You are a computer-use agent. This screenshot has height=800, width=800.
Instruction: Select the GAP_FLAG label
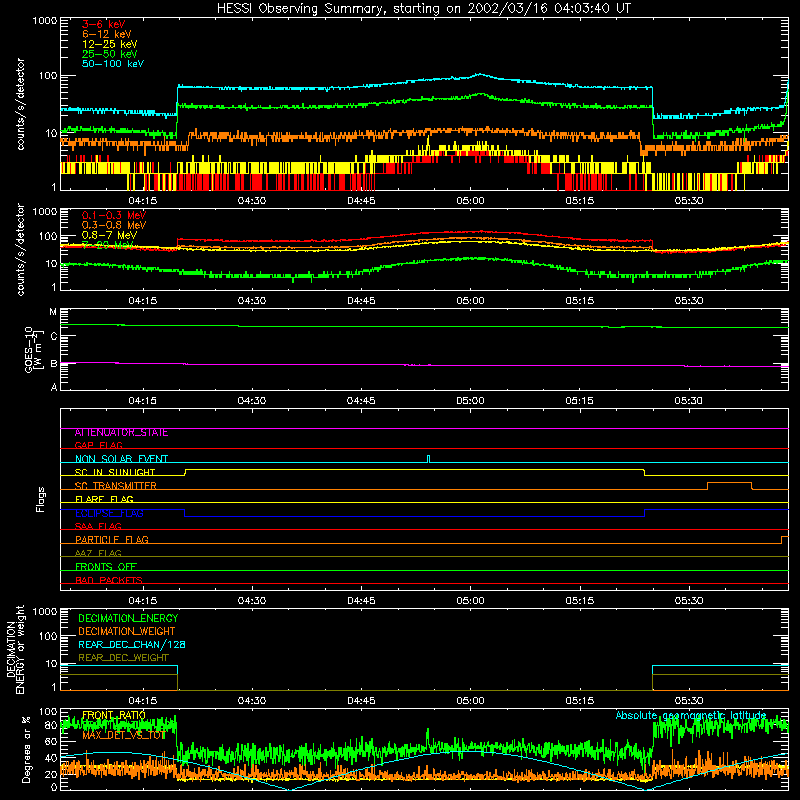coord(98,445)
